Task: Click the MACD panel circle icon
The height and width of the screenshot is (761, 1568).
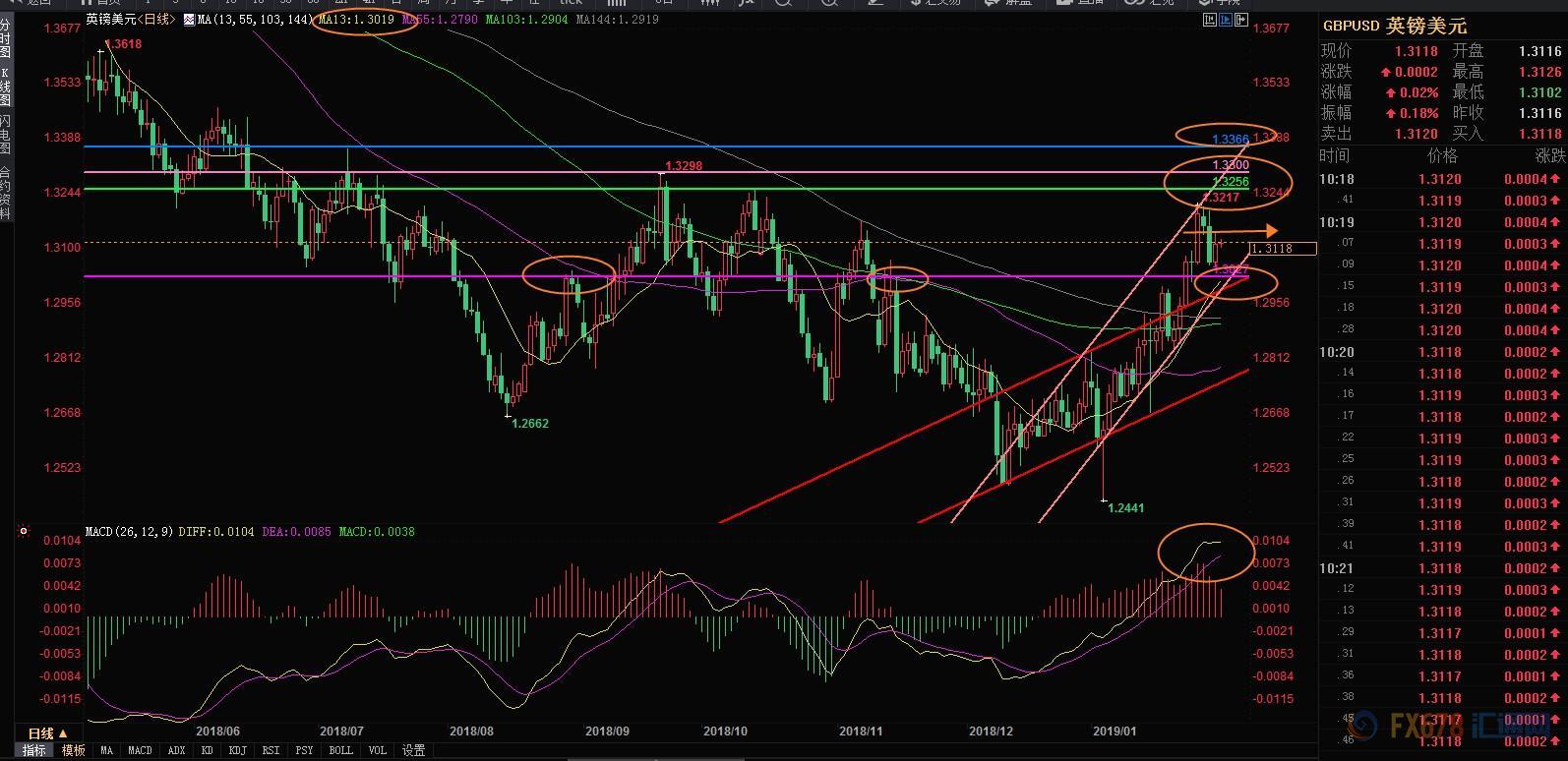Action: click(24, 532)
